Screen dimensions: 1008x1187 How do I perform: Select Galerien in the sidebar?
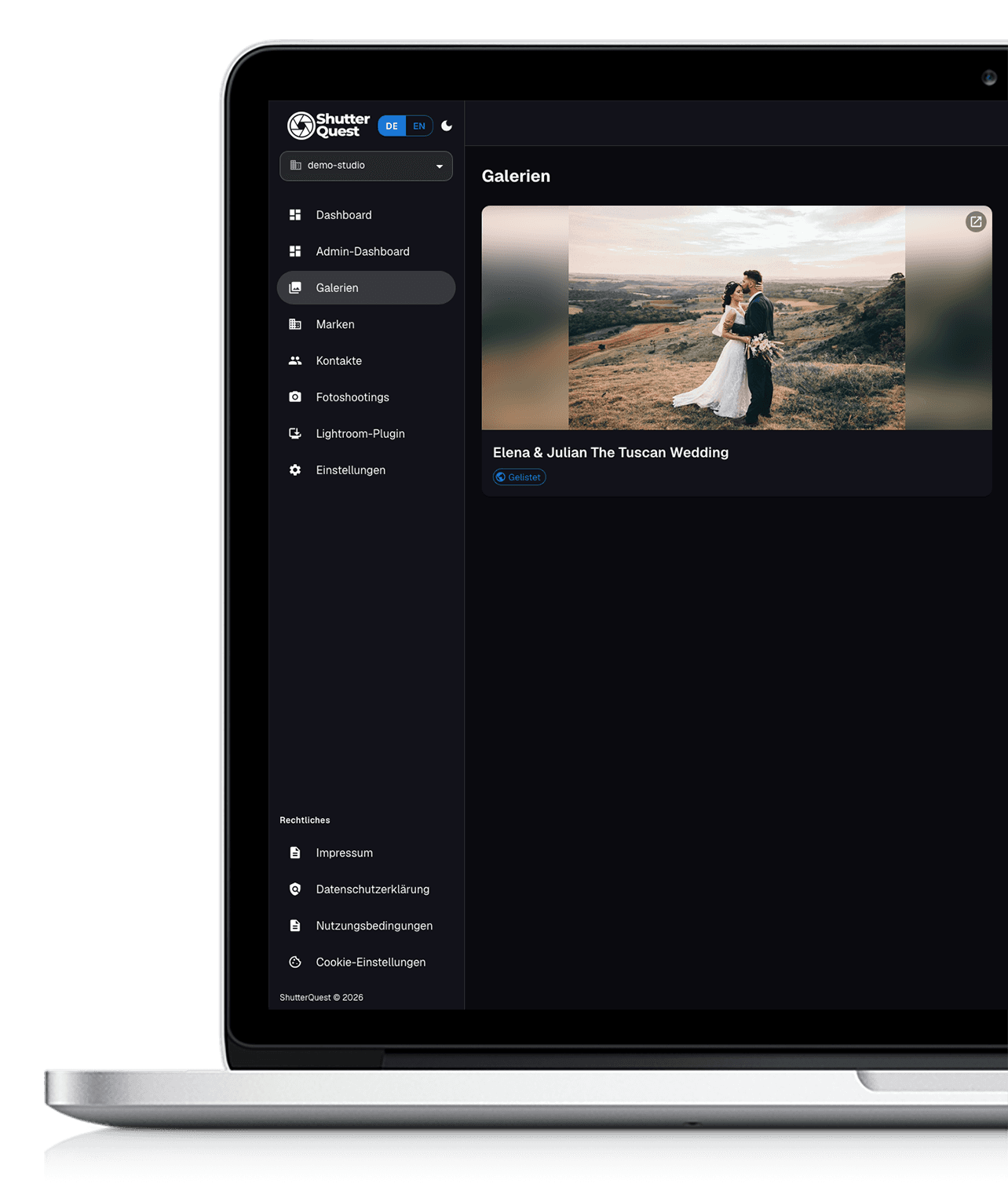[x=366, y=287]
